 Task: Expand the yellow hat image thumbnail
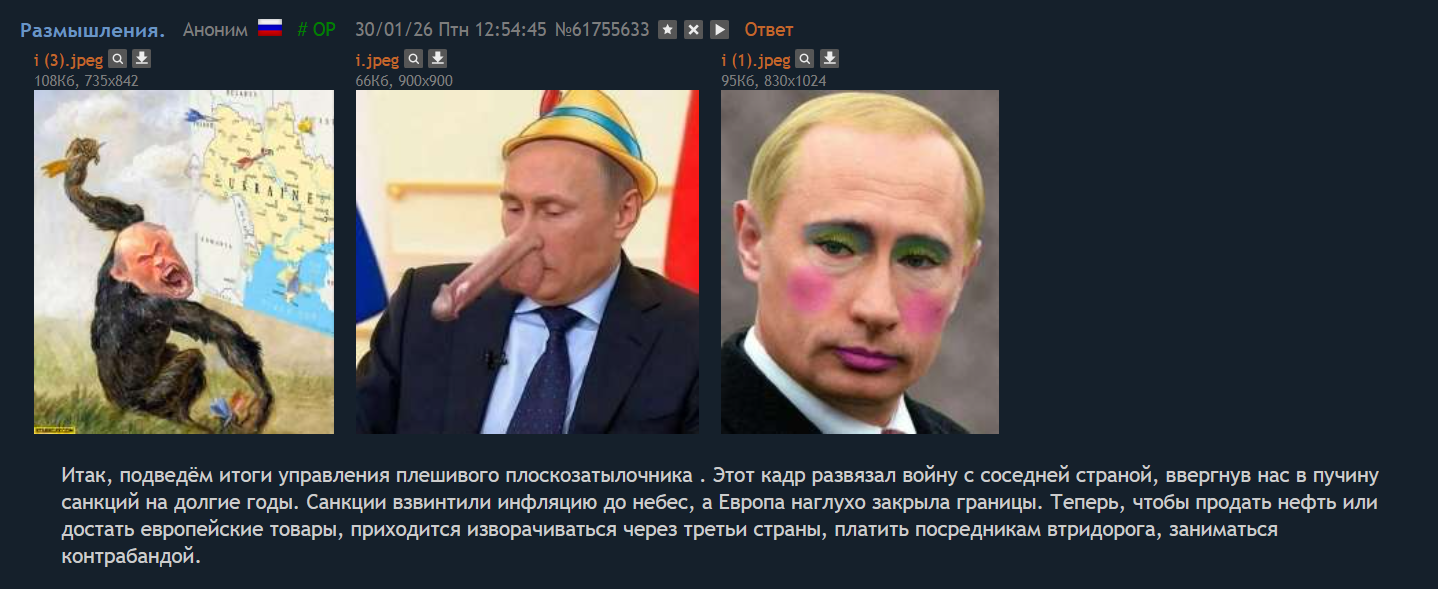(528, 262)
